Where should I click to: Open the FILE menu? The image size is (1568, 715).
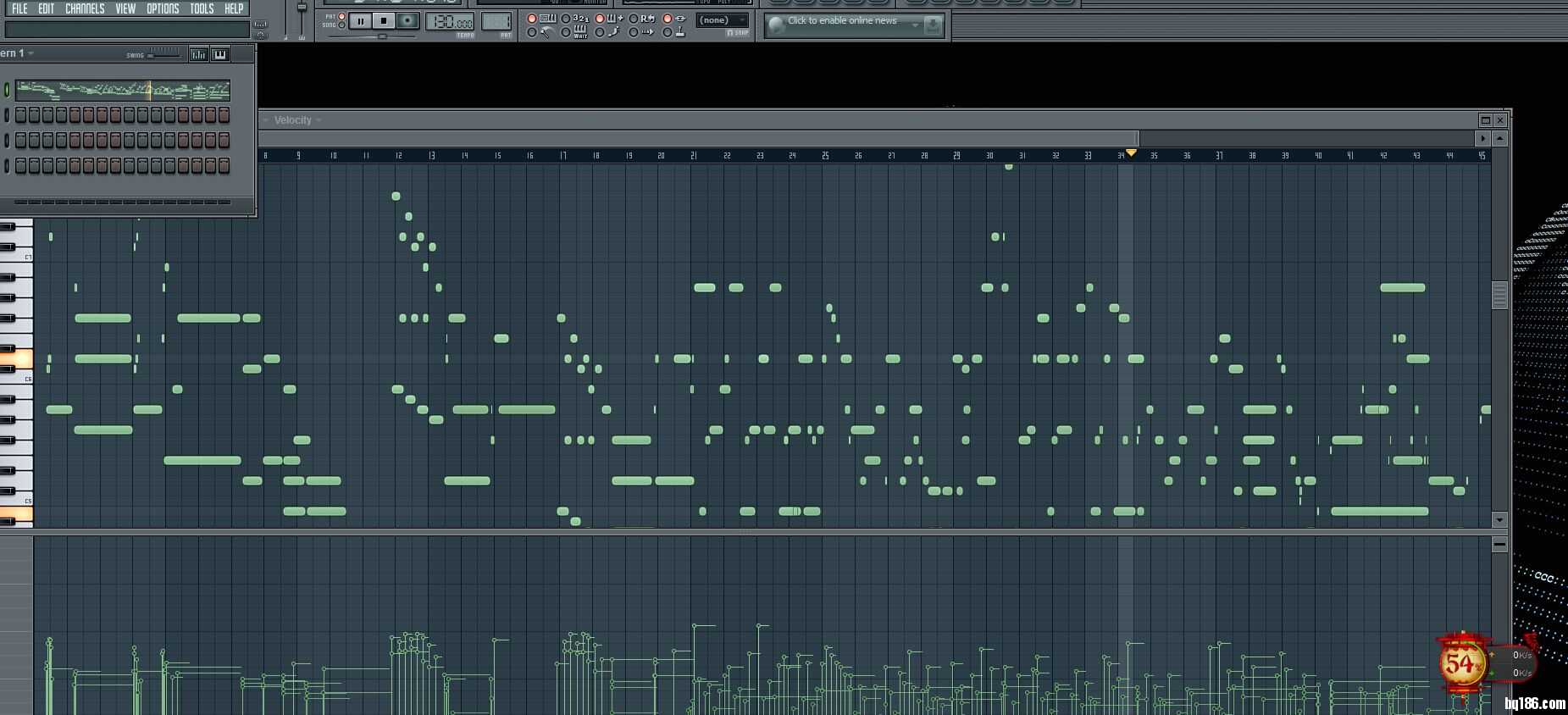point(19,8)
